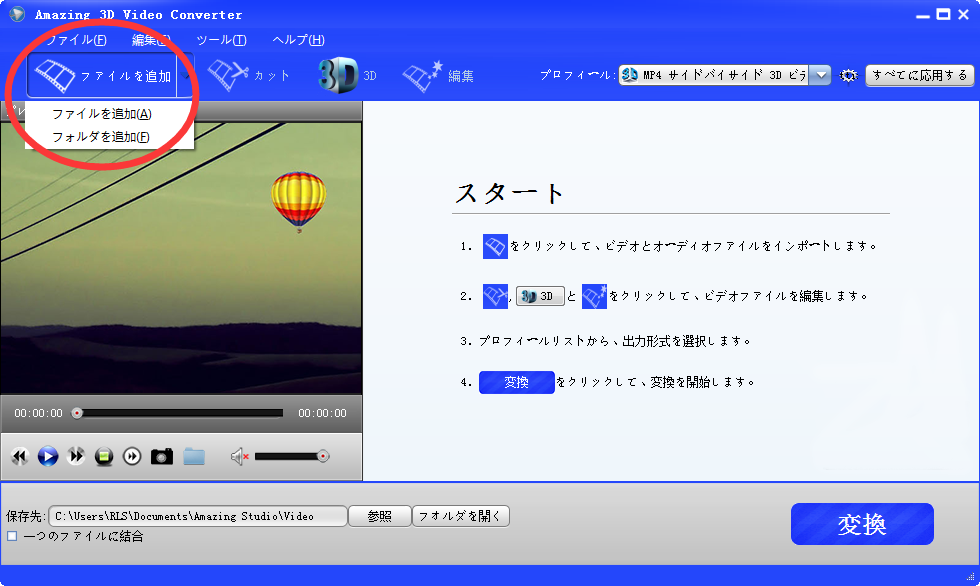Open the ヘルプ(H) menu
The height and width of the screenshot is (586, 980).
298,40
